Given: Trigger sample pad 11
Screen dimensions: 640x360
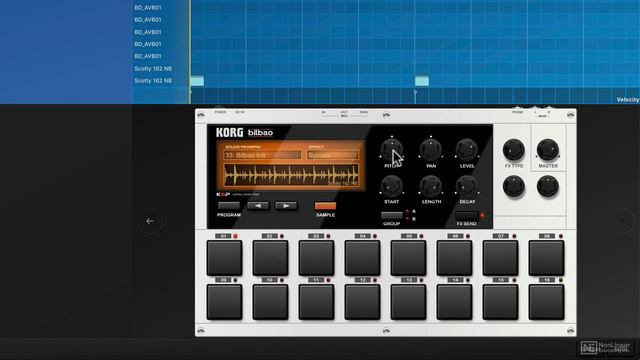Looking at the screenshot, I should pyautogui.click(x=316, y=302).
